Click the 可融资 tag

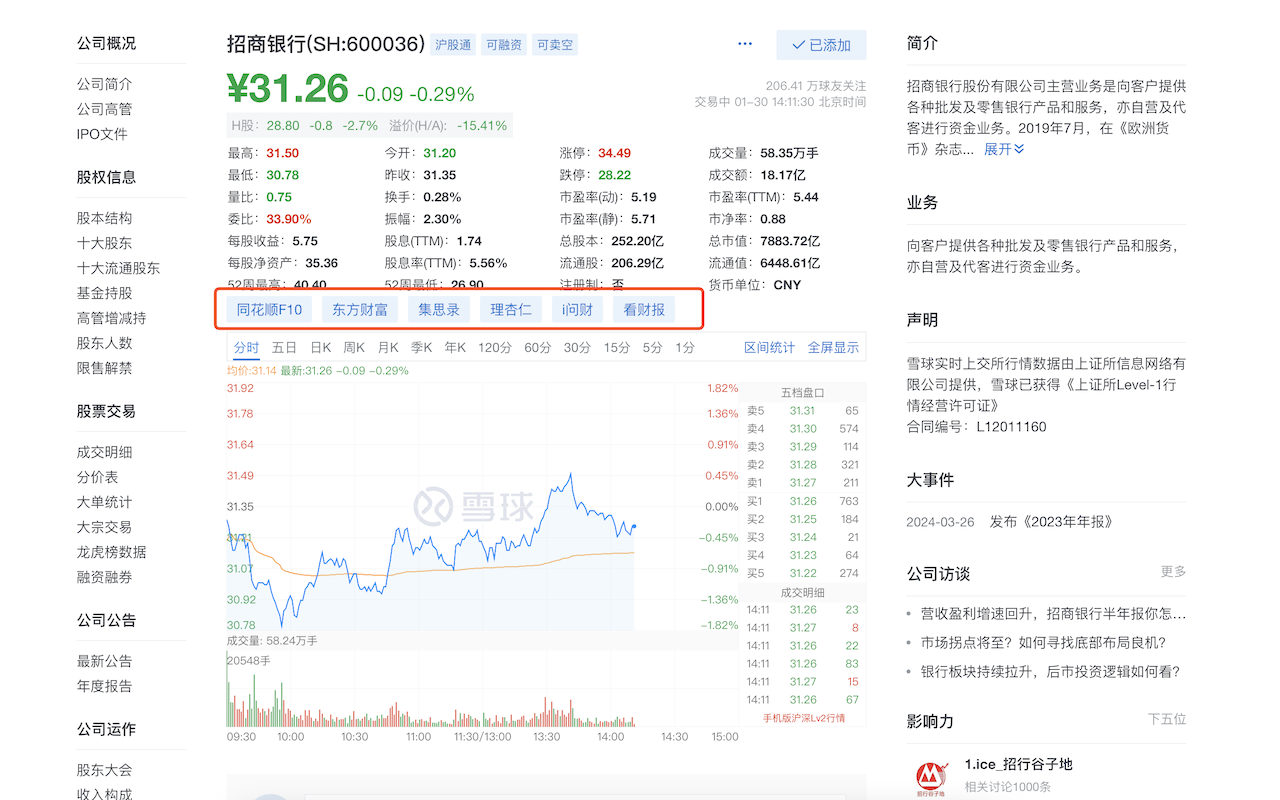point(503,45)
